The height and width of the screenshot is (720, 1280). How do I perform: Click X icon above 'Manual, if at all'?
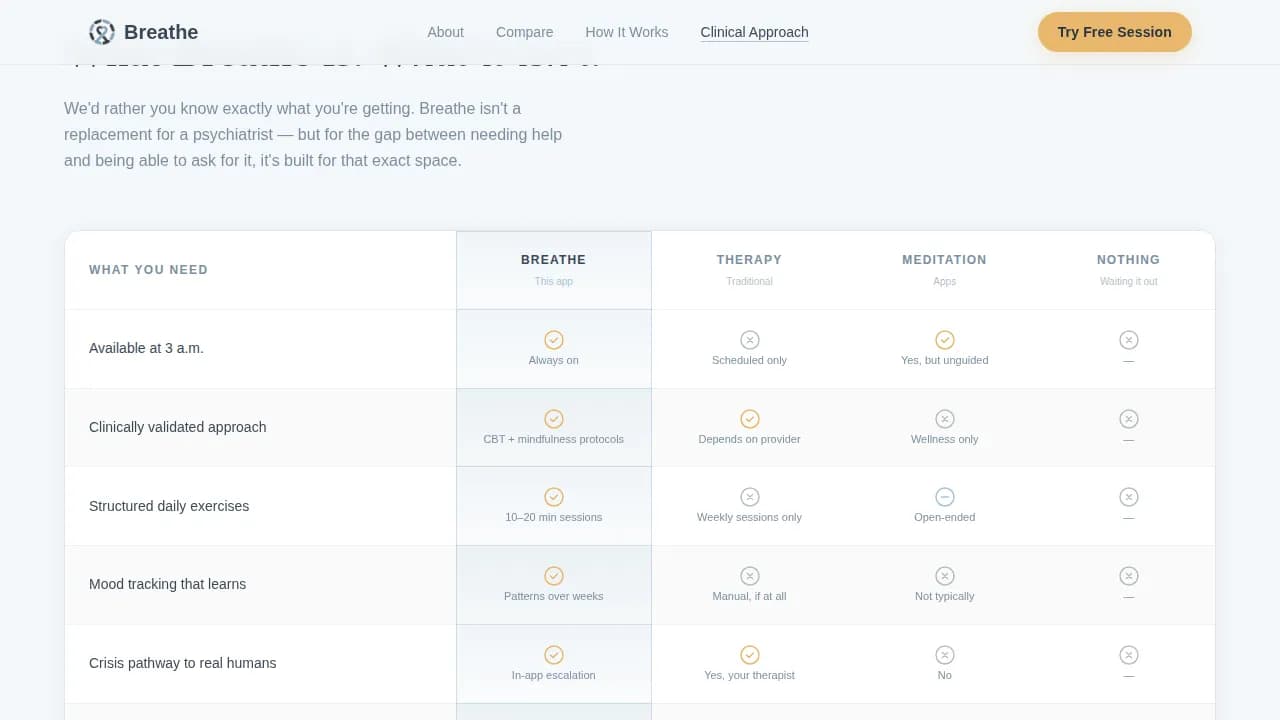pos(750,576)
